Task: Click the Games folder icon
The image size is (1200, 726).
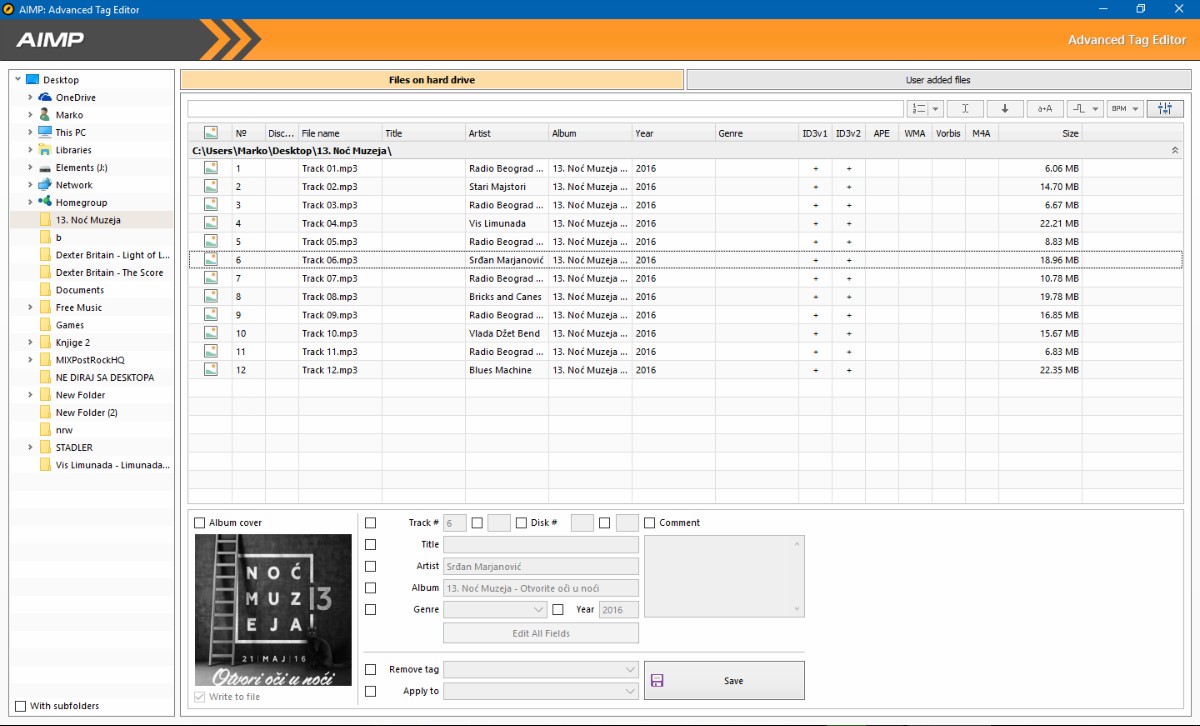Action: tap(45, 324)
